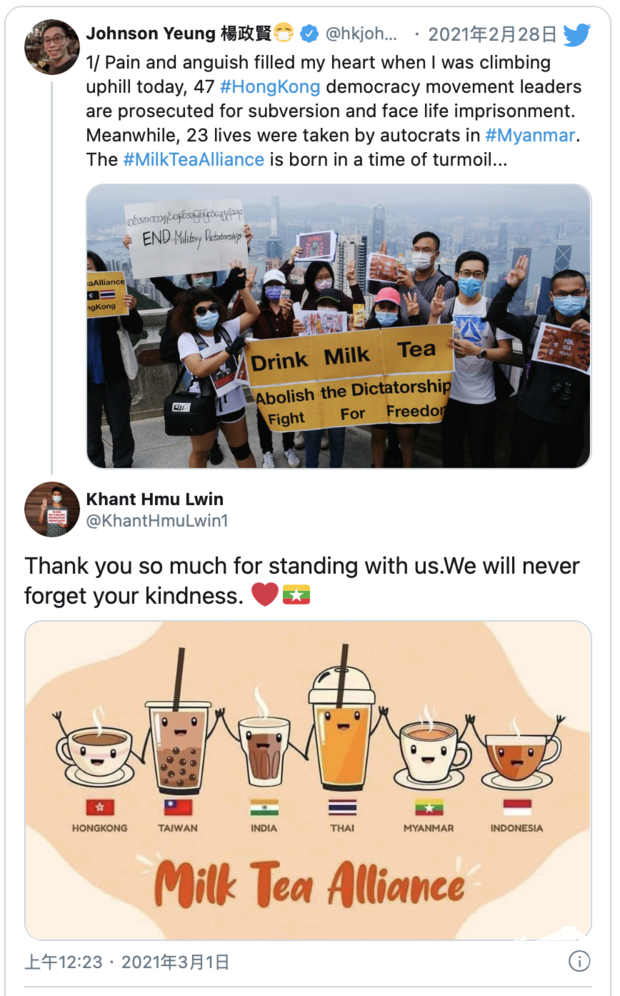Open the Milk Tea Alliance illustration image
Viewport: 620px width, 996px height.
click(x=308, y=780)
